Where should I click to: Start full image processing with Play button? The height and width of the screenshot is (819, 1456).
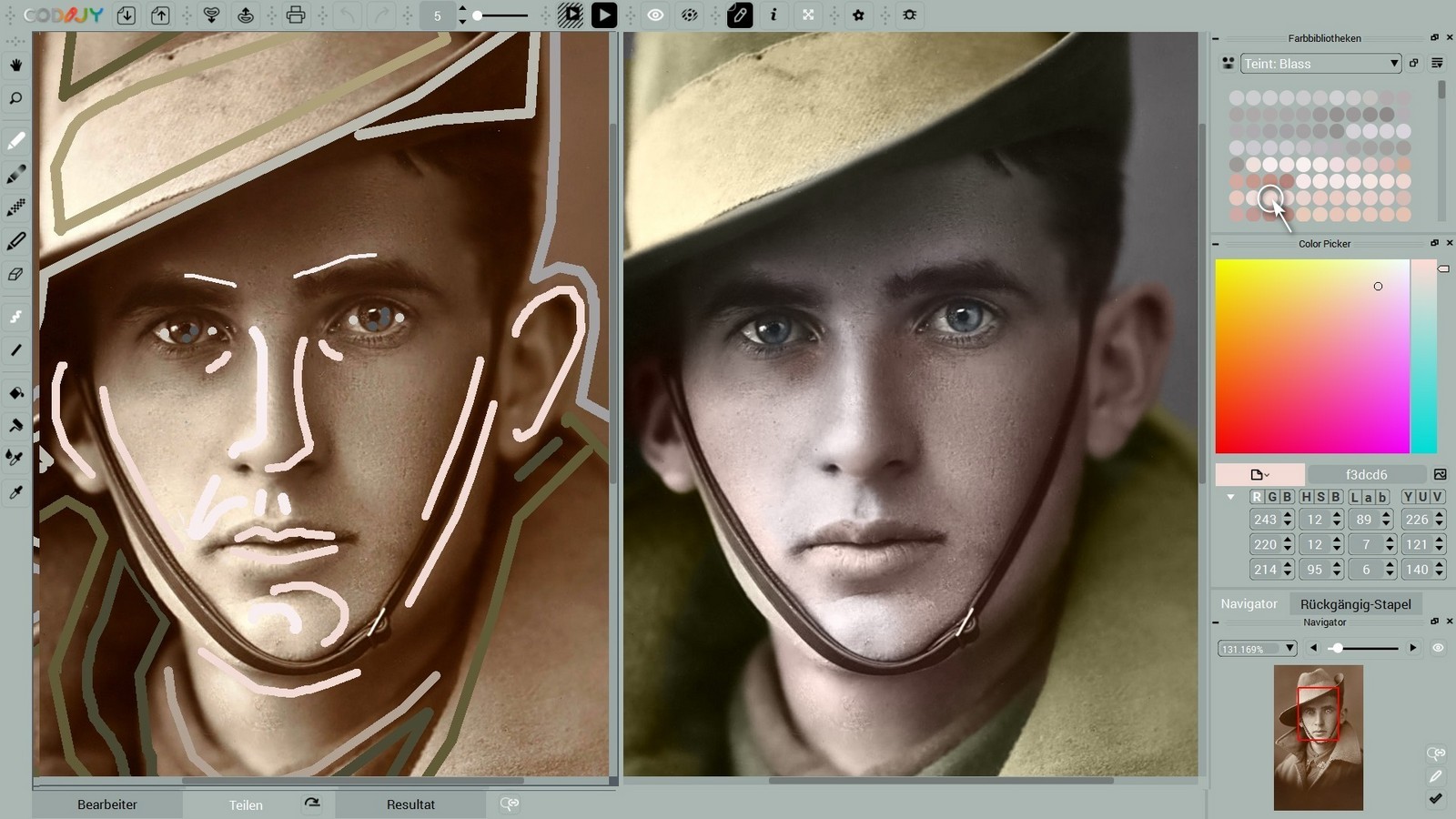point(603,15)
